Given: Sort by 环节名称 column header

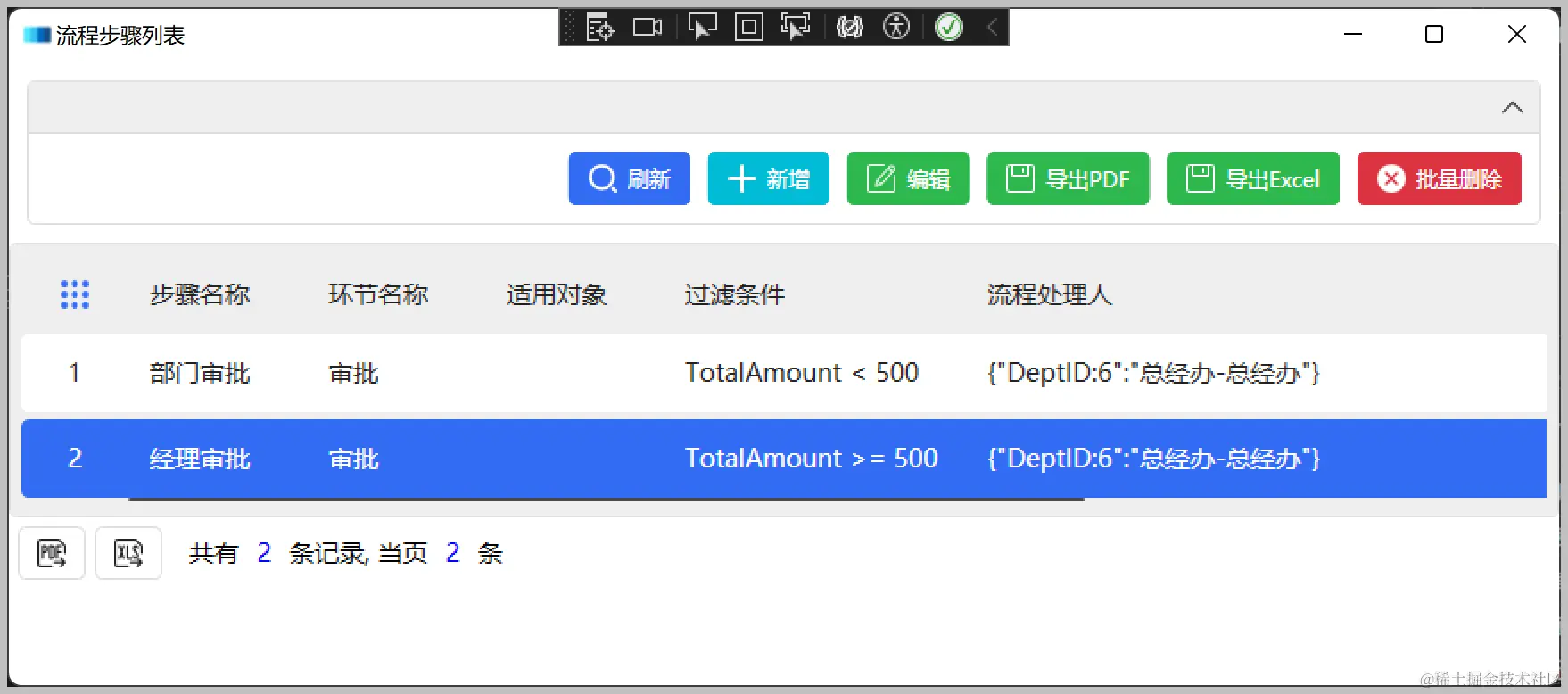Looking at the screenshot, I should point(378,294).
